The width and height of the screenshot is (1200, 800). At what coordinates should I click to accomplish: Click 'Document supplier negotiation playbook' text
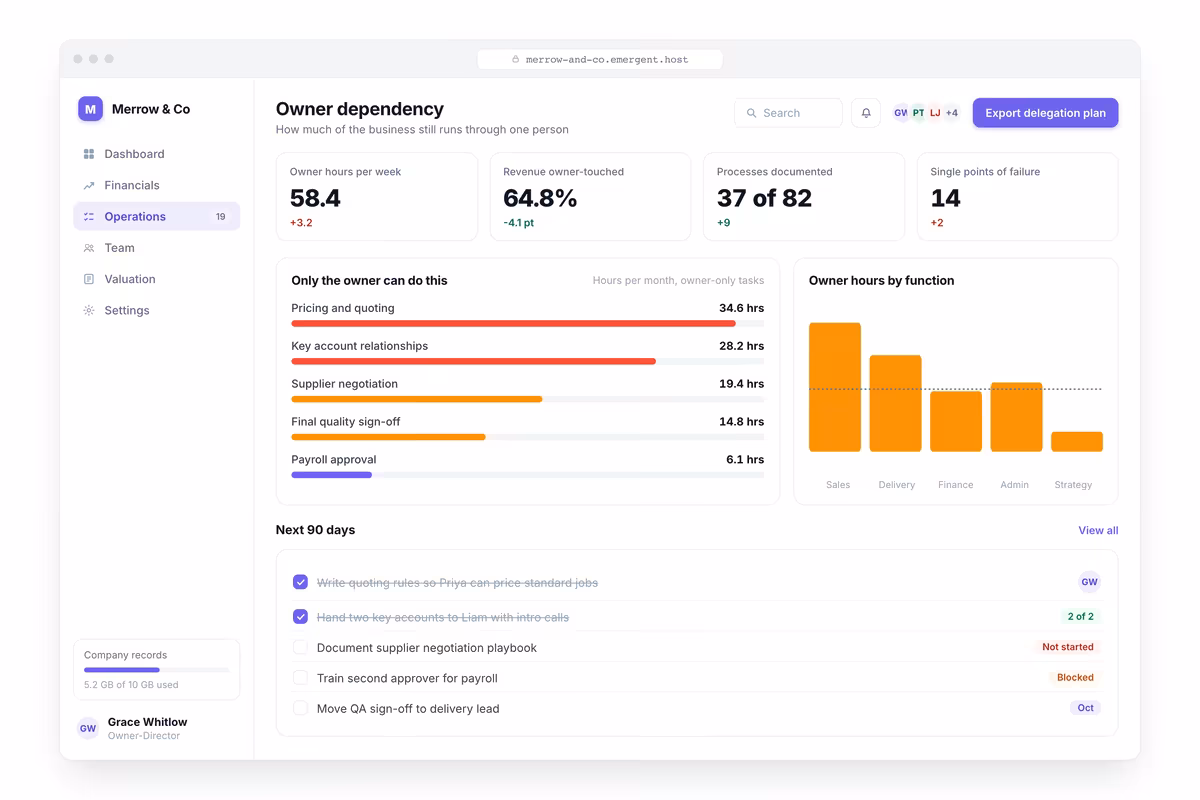point(427,648)
